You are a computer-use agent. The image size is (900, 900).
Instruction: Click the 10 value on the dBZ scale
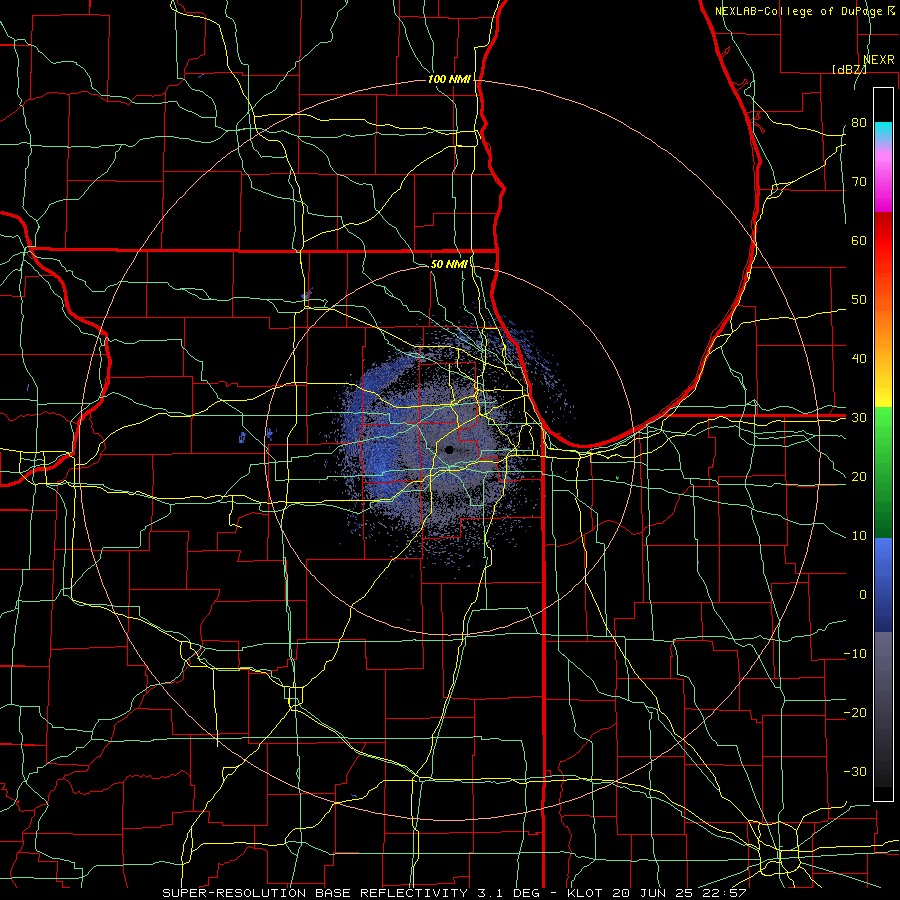[859, 536]
